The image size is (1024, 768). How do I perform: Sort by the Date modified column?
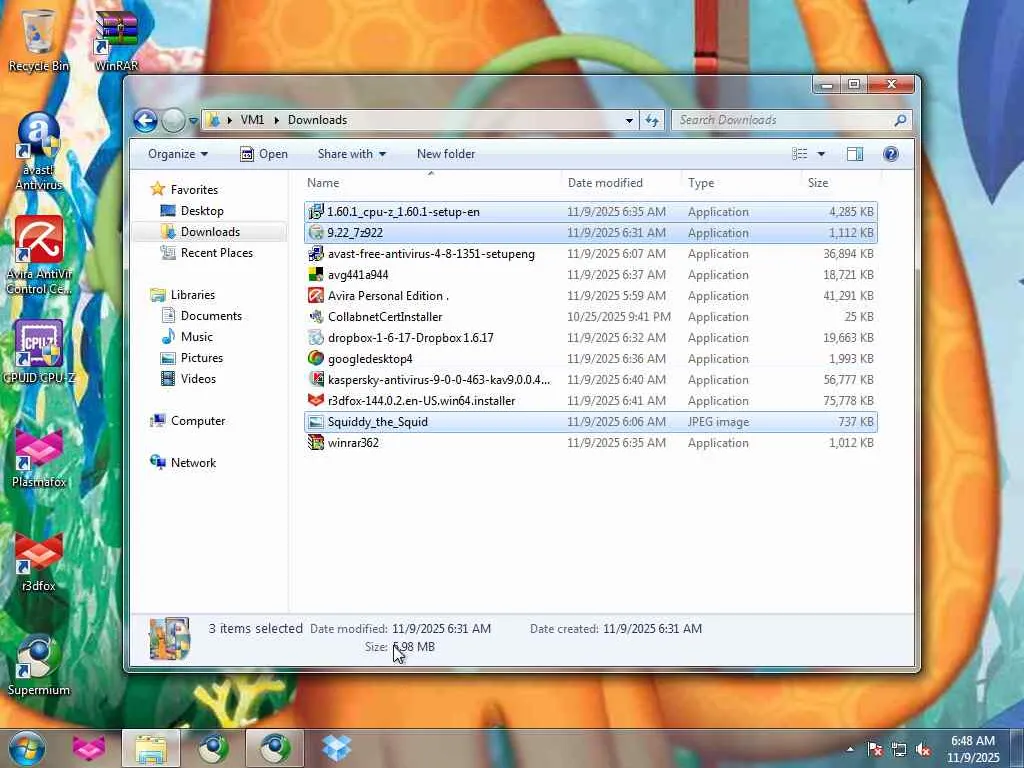click(x=621, y=183)
